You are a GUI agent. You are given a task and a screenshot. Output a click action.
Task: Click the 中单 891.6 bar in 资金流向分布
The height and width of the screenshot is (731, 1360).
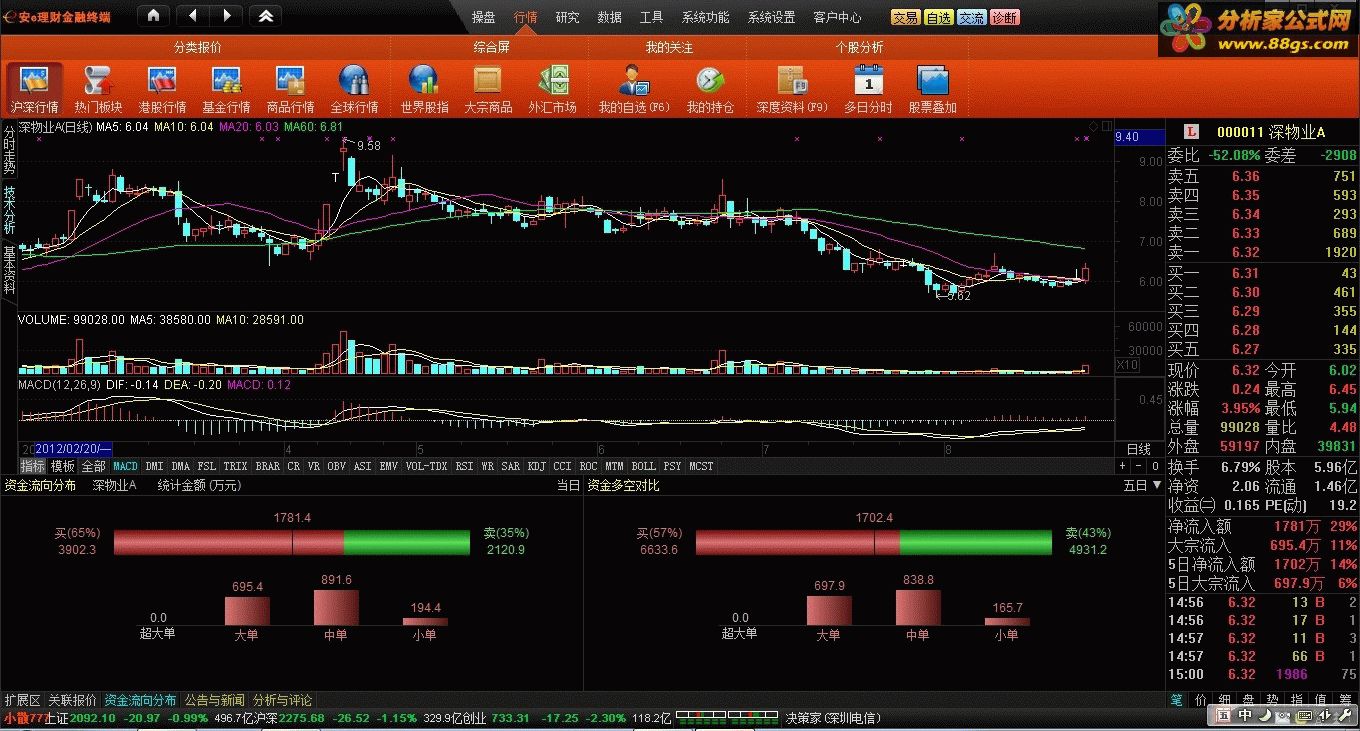coord(336,607)
